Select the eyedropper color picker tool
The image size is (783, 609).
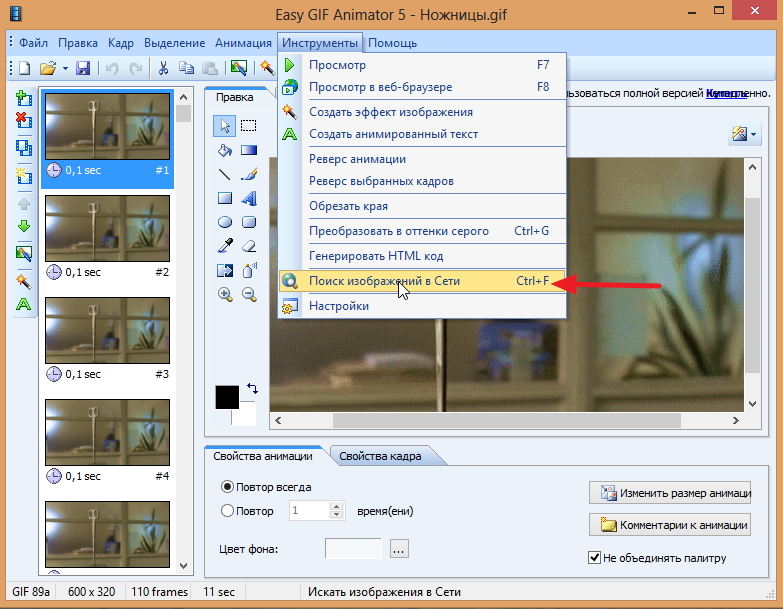(x=225, y=246)
